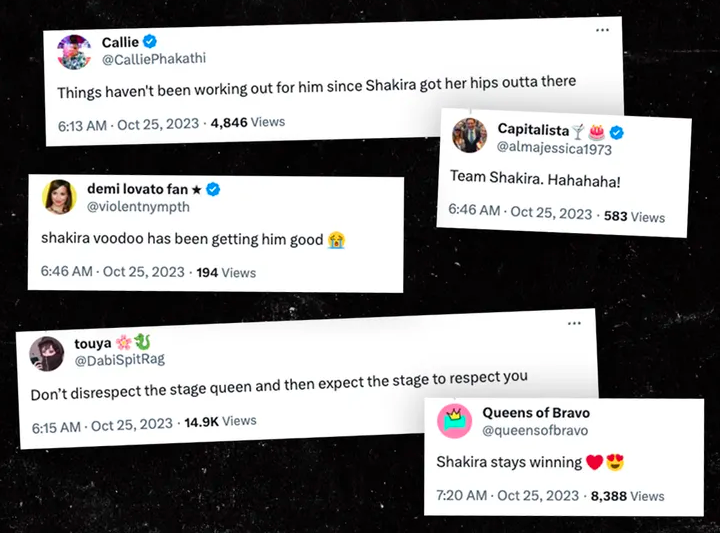The width and height of the screenshot is (720, 533).
Task: Open more options on touya's tweet
Action: click(574, 324)
